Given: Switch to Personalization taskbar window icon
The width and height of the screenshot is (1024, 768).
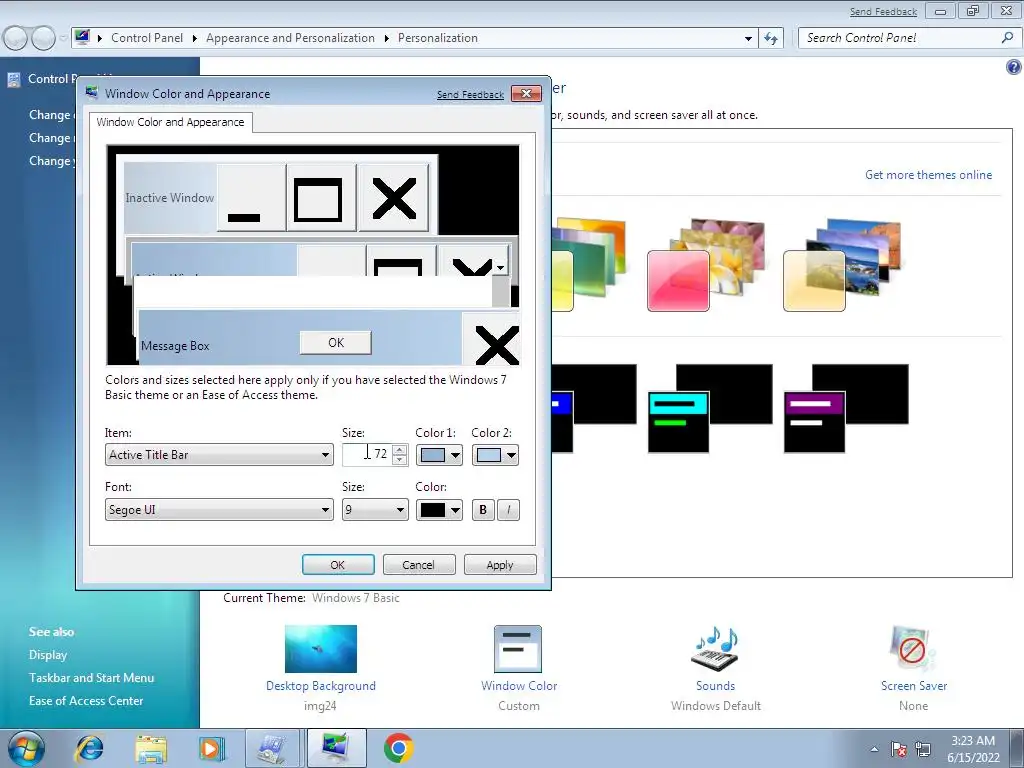Looking at the screenshot, I should (x=336, y=748).
